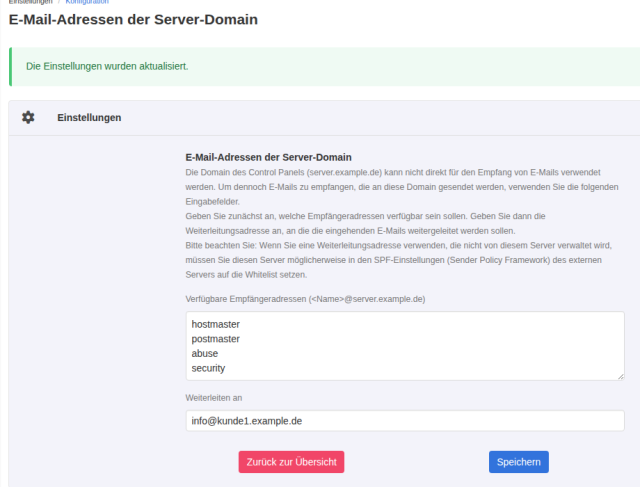This screenshot has height=487, width=640.
Task: Click the Einstellungen panel header title
Action: [89, 118]
